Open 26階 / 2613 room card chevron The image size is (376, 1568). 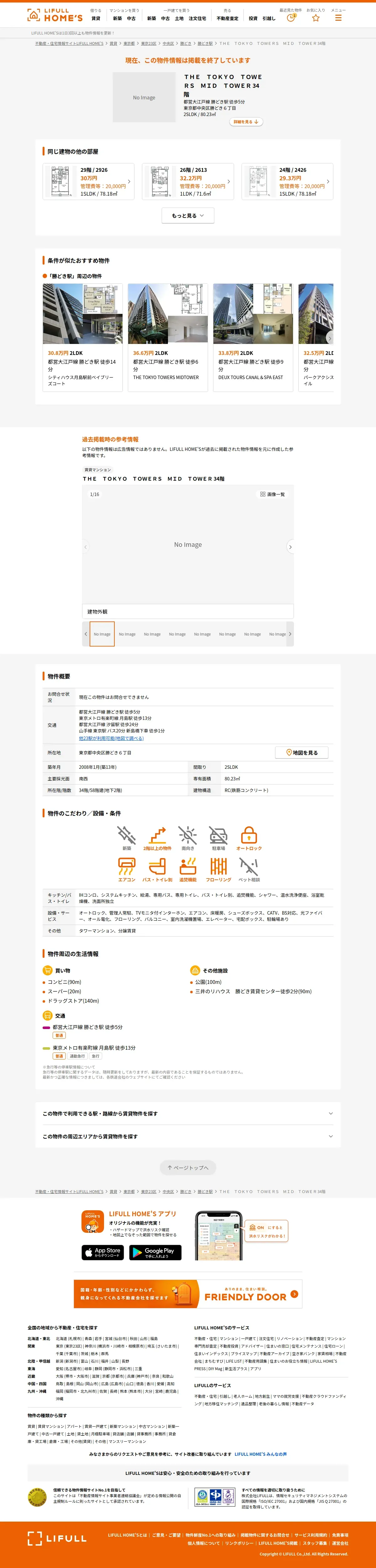pos(229,182)
